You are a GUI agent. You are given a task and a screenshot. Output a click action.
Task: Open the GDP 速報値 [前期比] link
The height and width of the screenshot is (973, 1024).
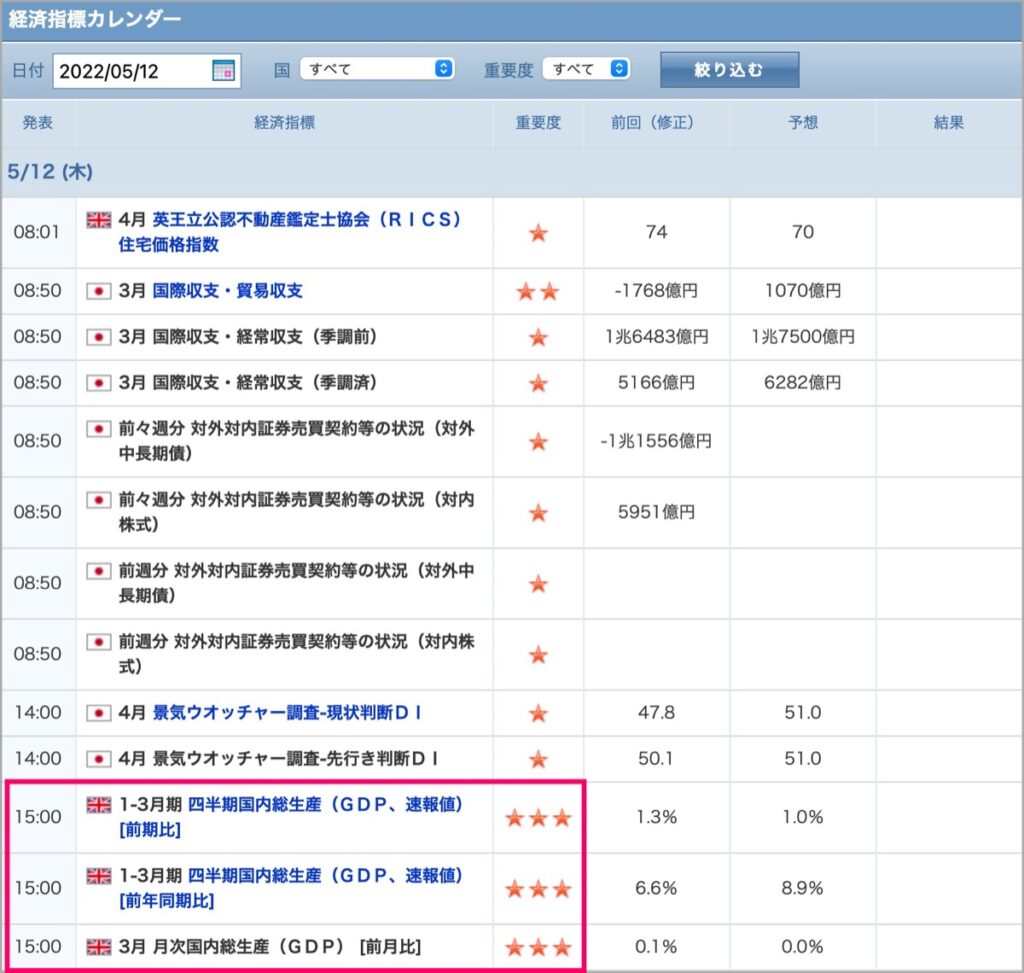click(291, 817)
